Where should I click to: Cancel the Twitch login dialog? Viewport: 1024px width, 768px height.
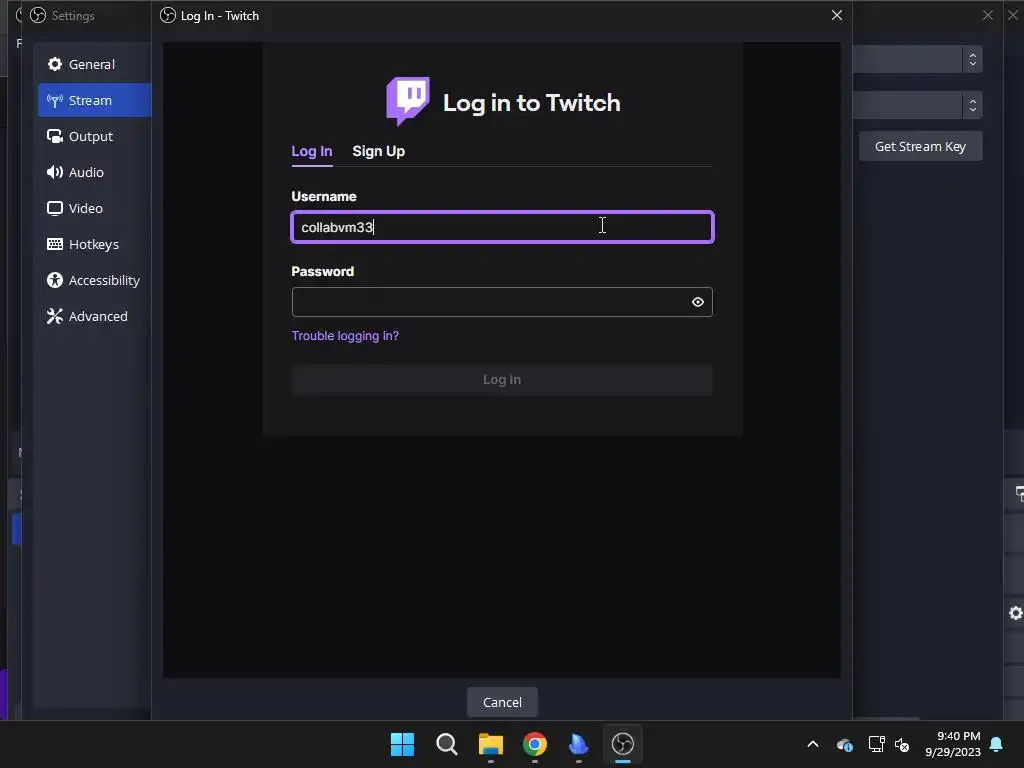502,702
